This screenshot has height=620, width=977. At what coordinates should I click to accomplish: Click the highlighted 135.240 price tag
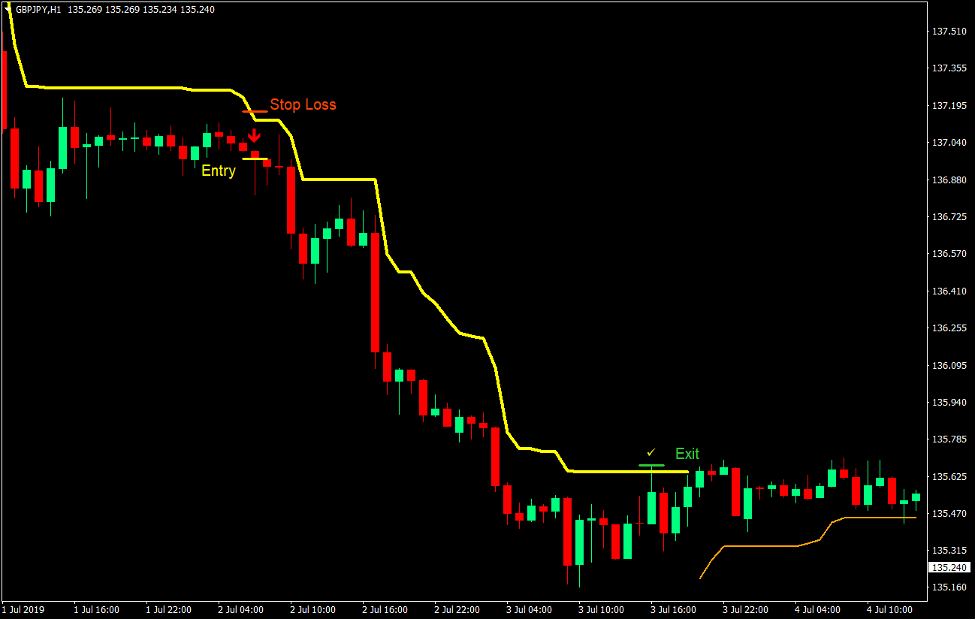pyautogui.click(x=949, y=566)
